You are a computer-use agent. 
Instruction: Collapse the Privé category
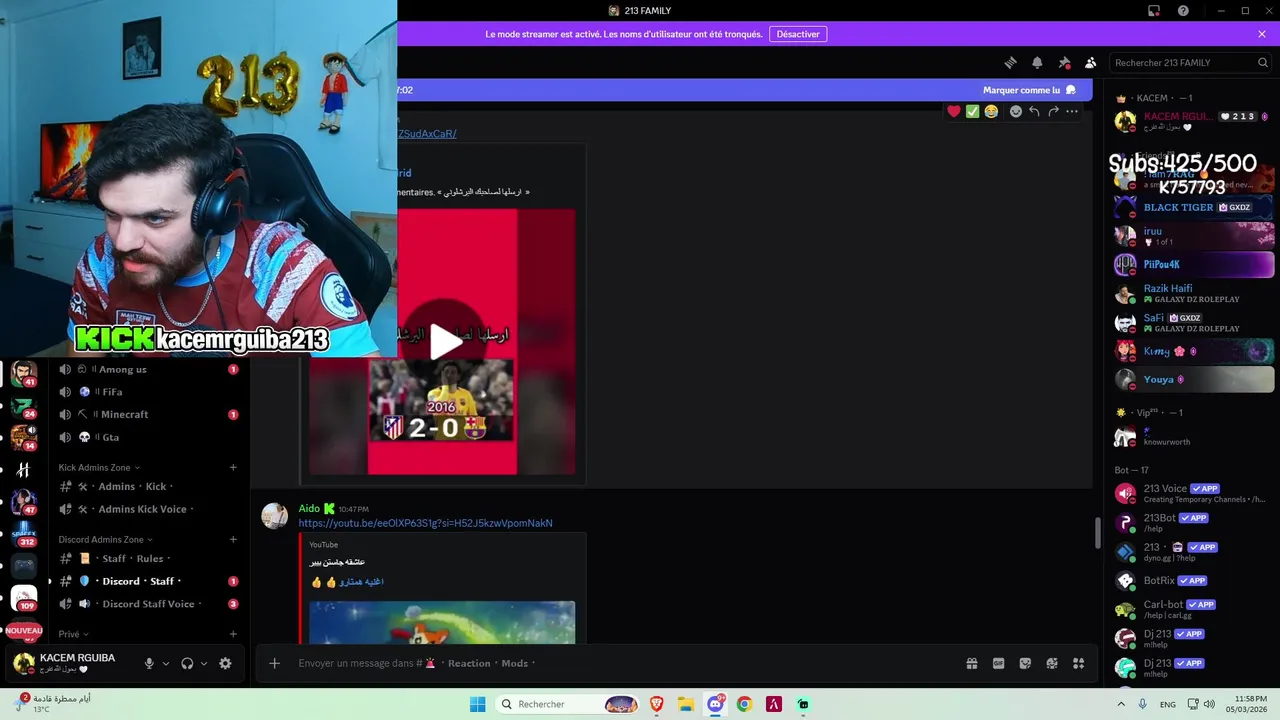(x=74, y=634)
